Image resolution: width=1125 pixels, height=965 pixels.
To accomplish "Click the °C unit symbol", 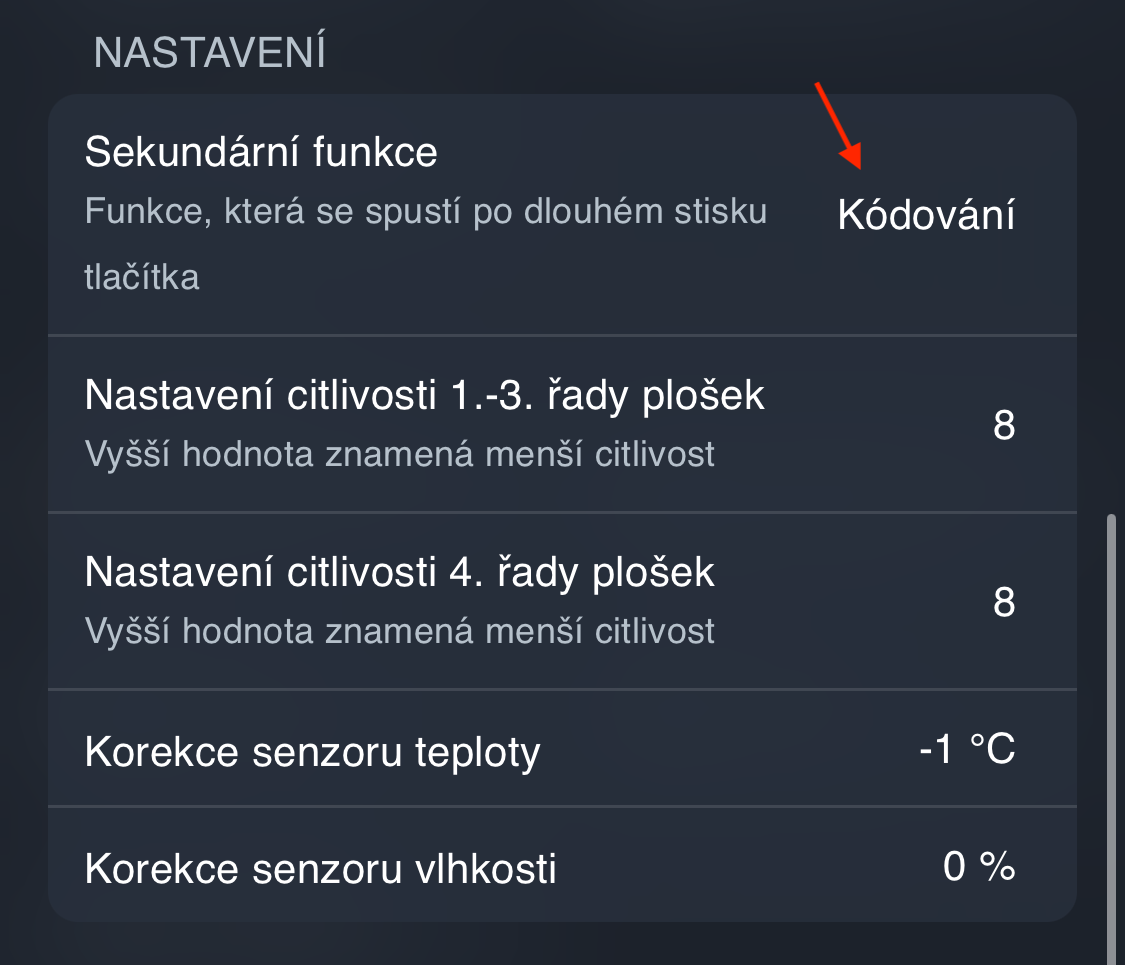I will click(994, 749).
